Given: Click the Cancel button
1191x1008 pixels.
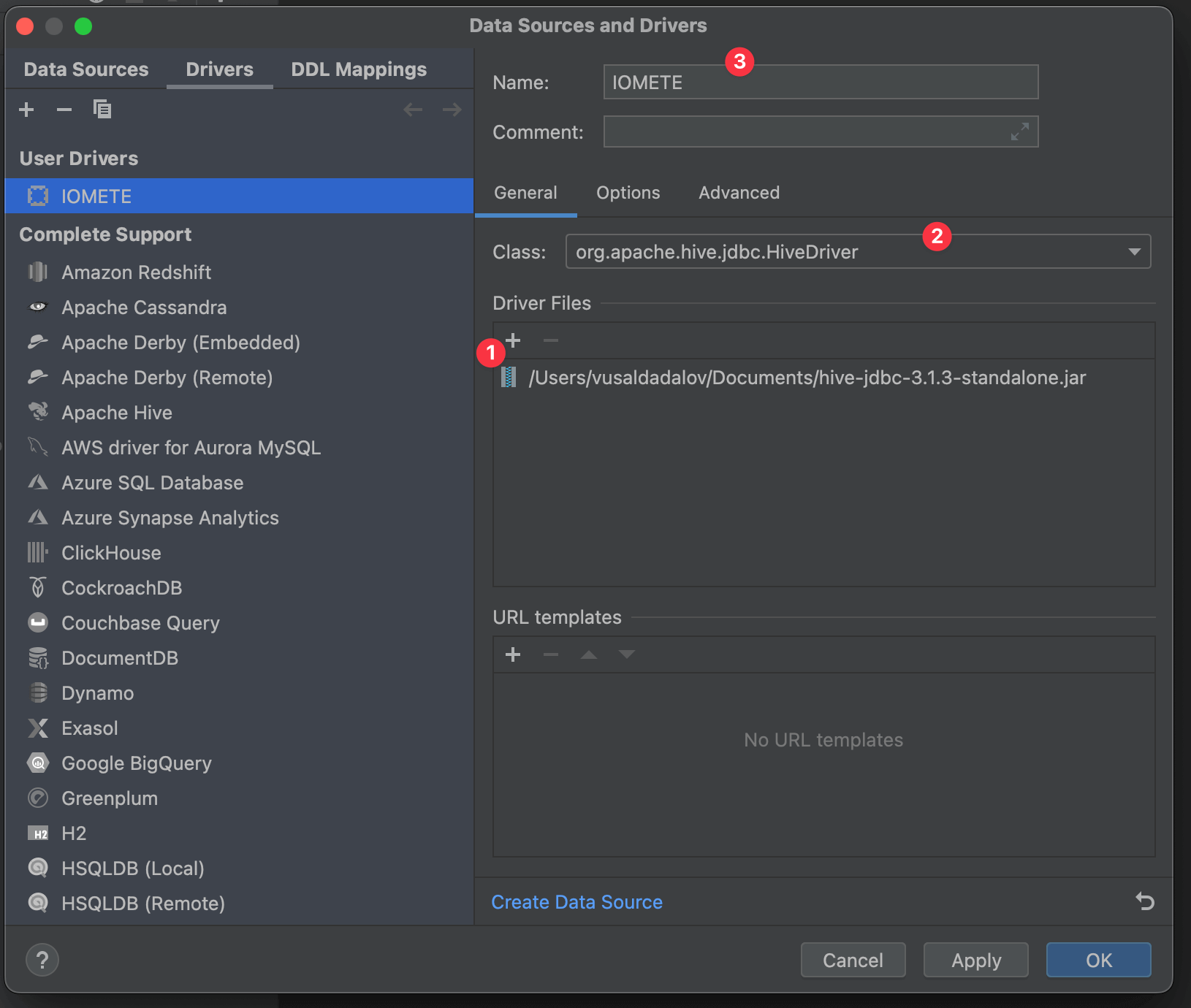Looking at the screenshot, I should [853, 960].
